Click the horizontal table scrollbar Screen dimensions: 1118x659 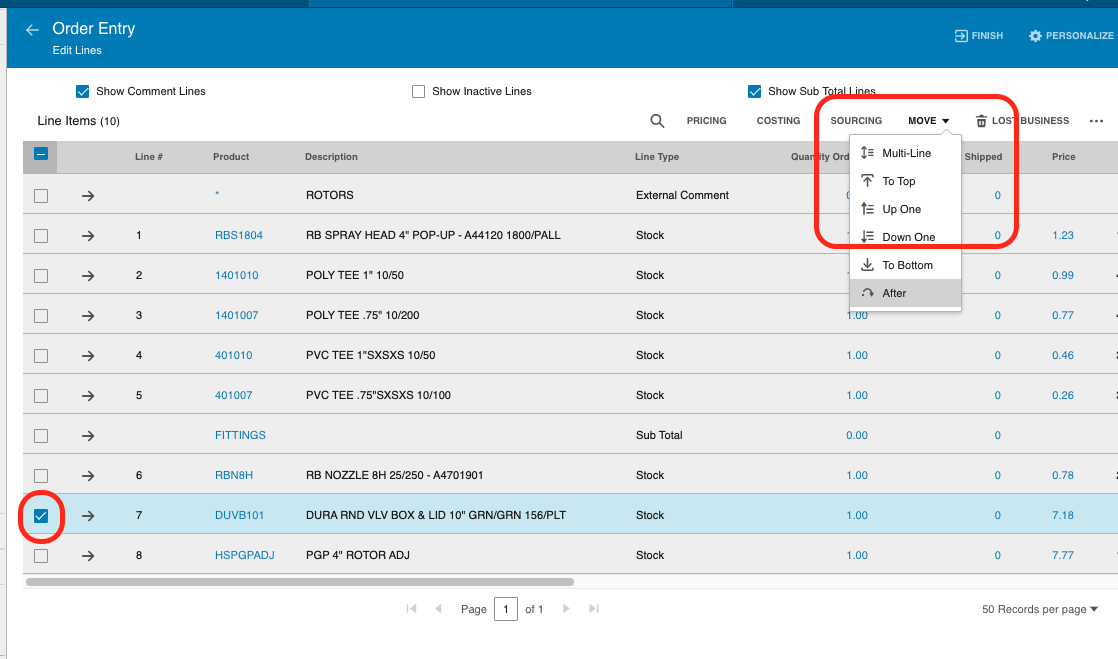click(299, 582)
